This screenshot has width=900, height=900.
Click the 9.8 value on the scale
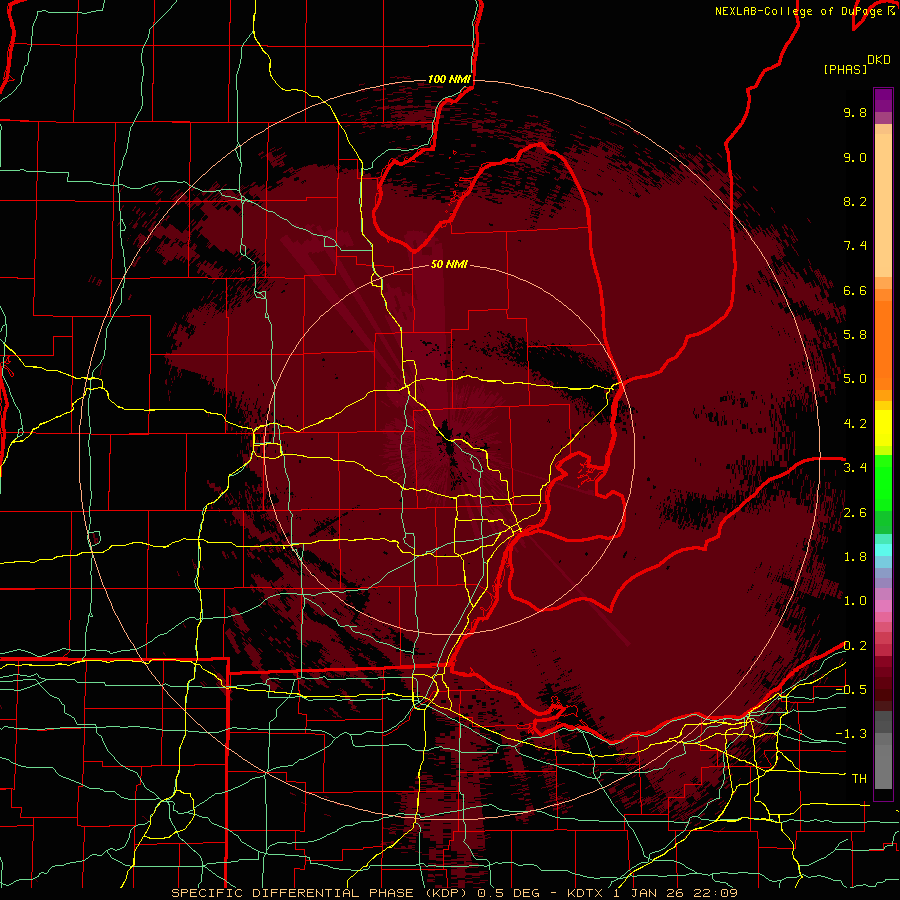[x=855, y=112]
